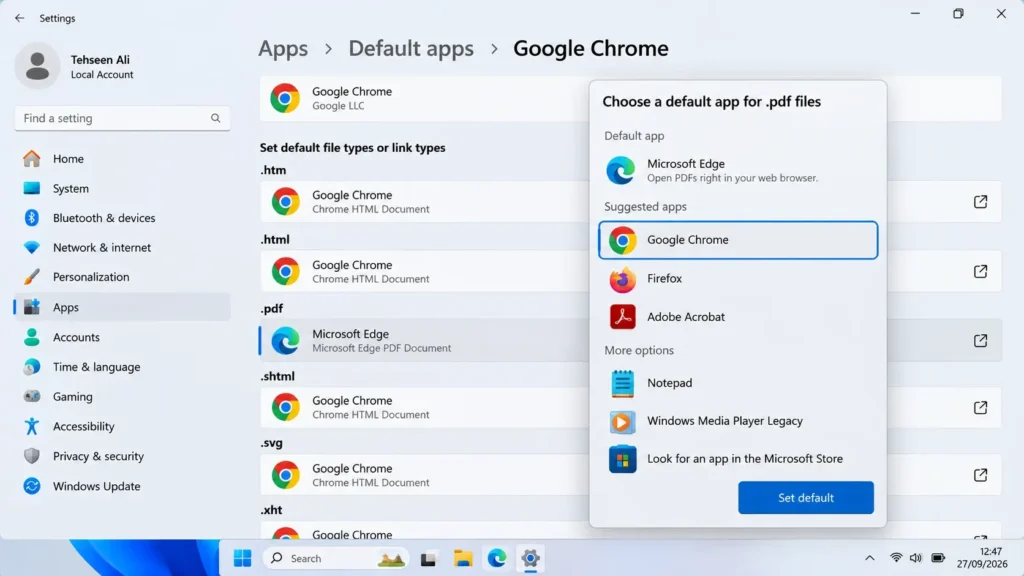This screenshot has height=576, width=1024.
Task: Open the Windows Start menu
Action: coord(242,558)
